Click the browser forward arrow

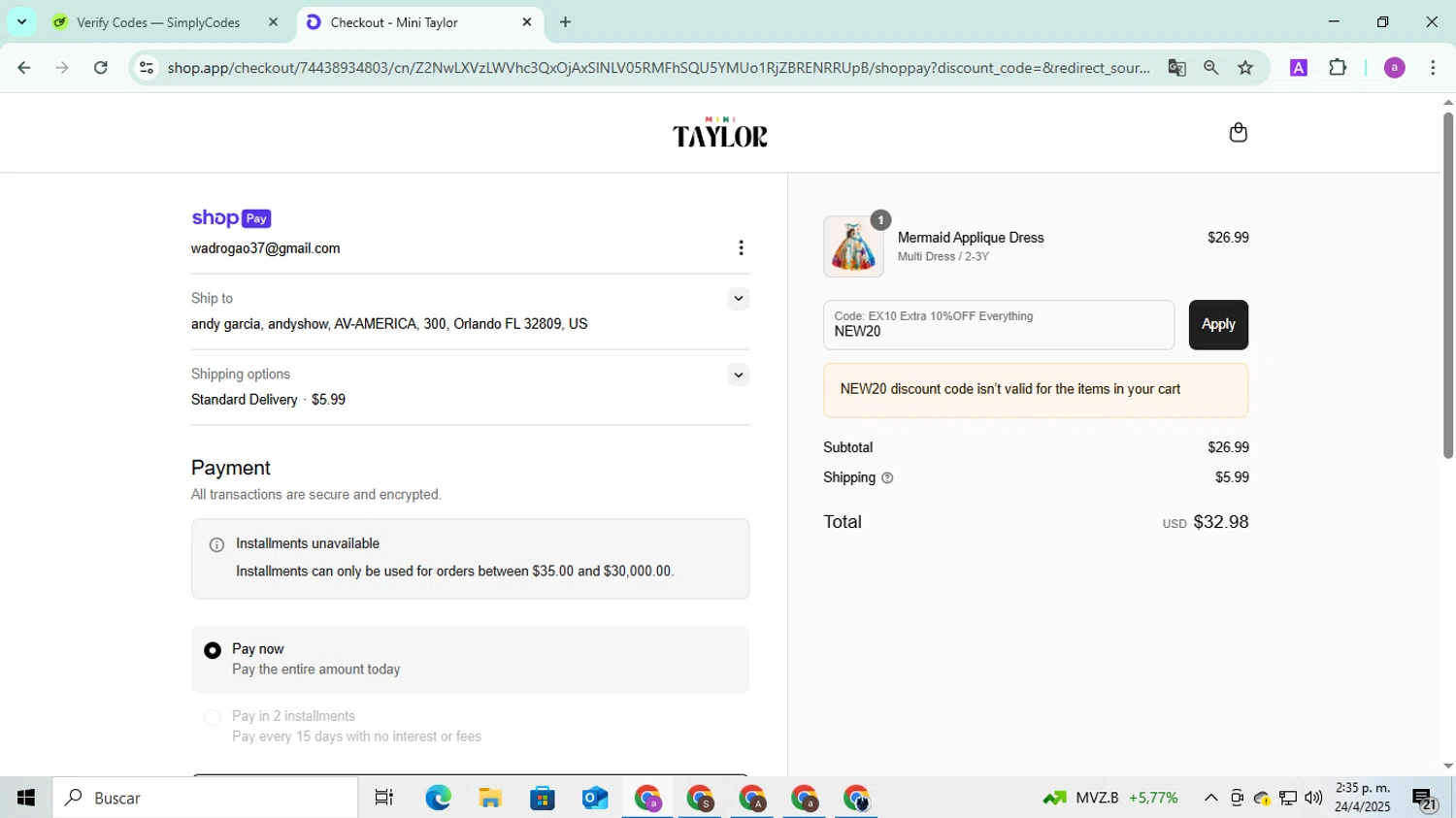click(62, 68)
